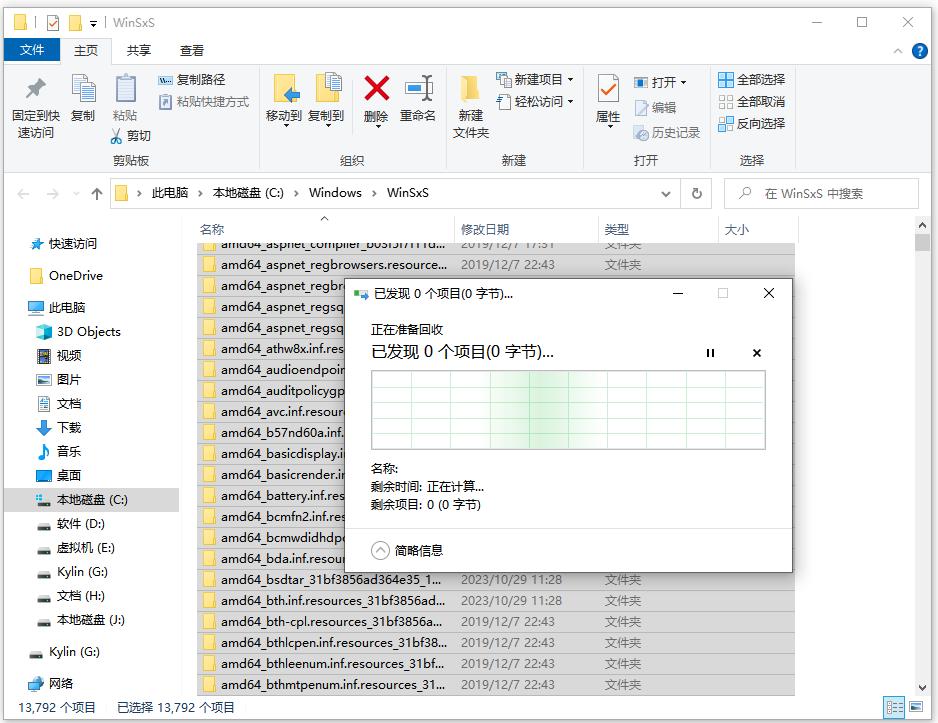Cancel the operation with dialog X button

757,353
